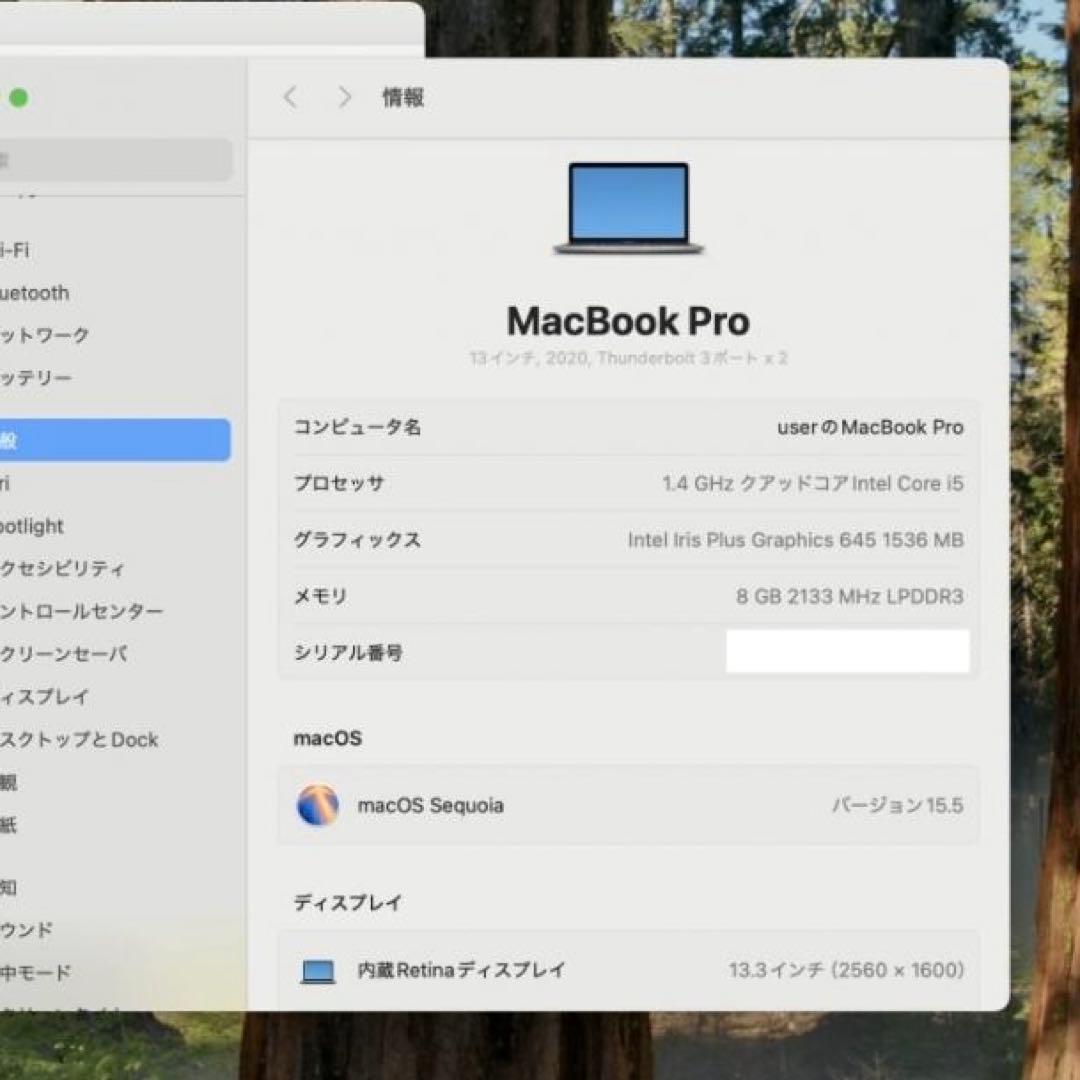Edit computer name 'userのMacBook Pro'

coord(870,427)
